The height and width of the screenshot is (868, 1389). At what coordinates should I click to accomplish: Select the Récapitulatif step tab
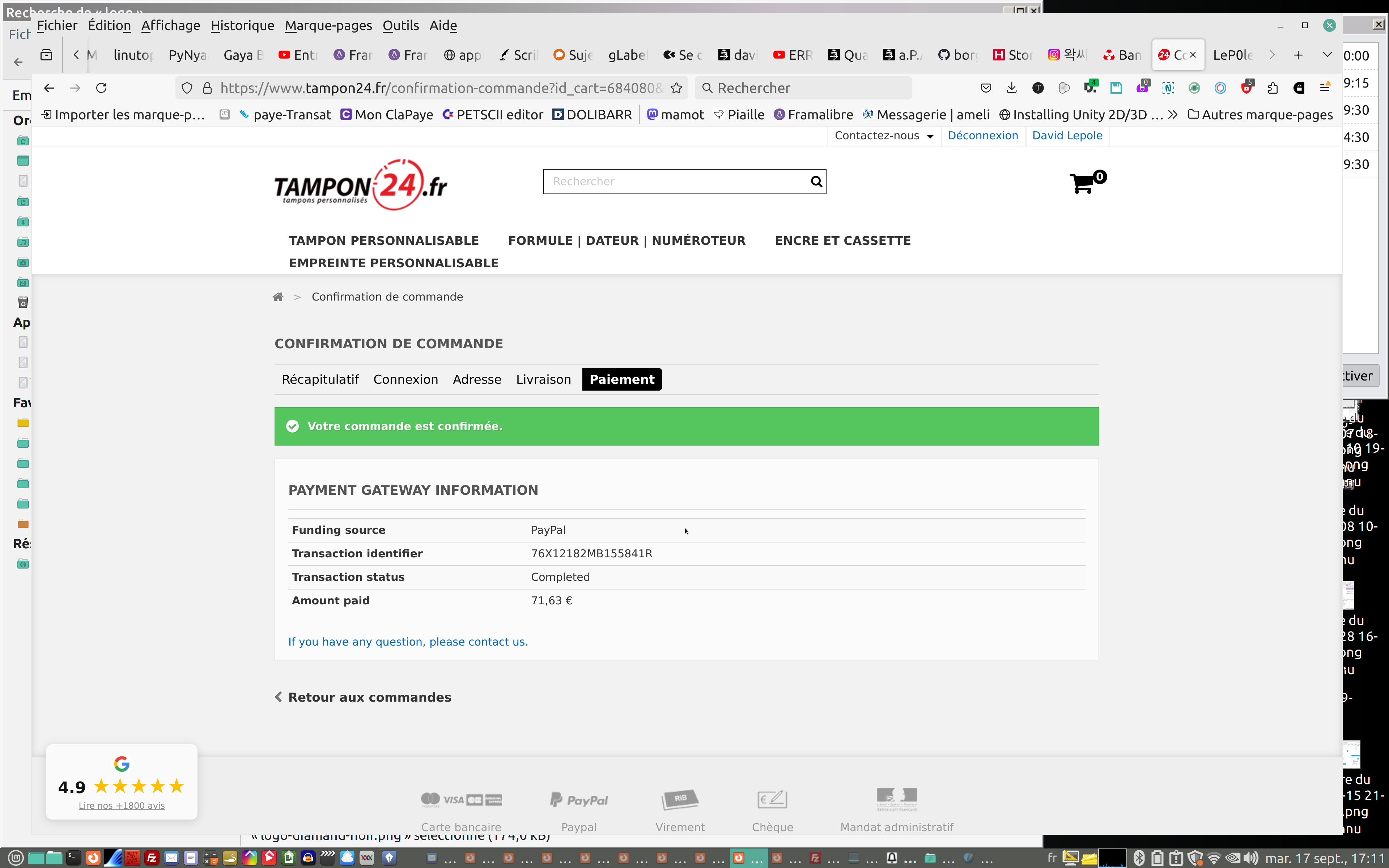coord(320,379)
